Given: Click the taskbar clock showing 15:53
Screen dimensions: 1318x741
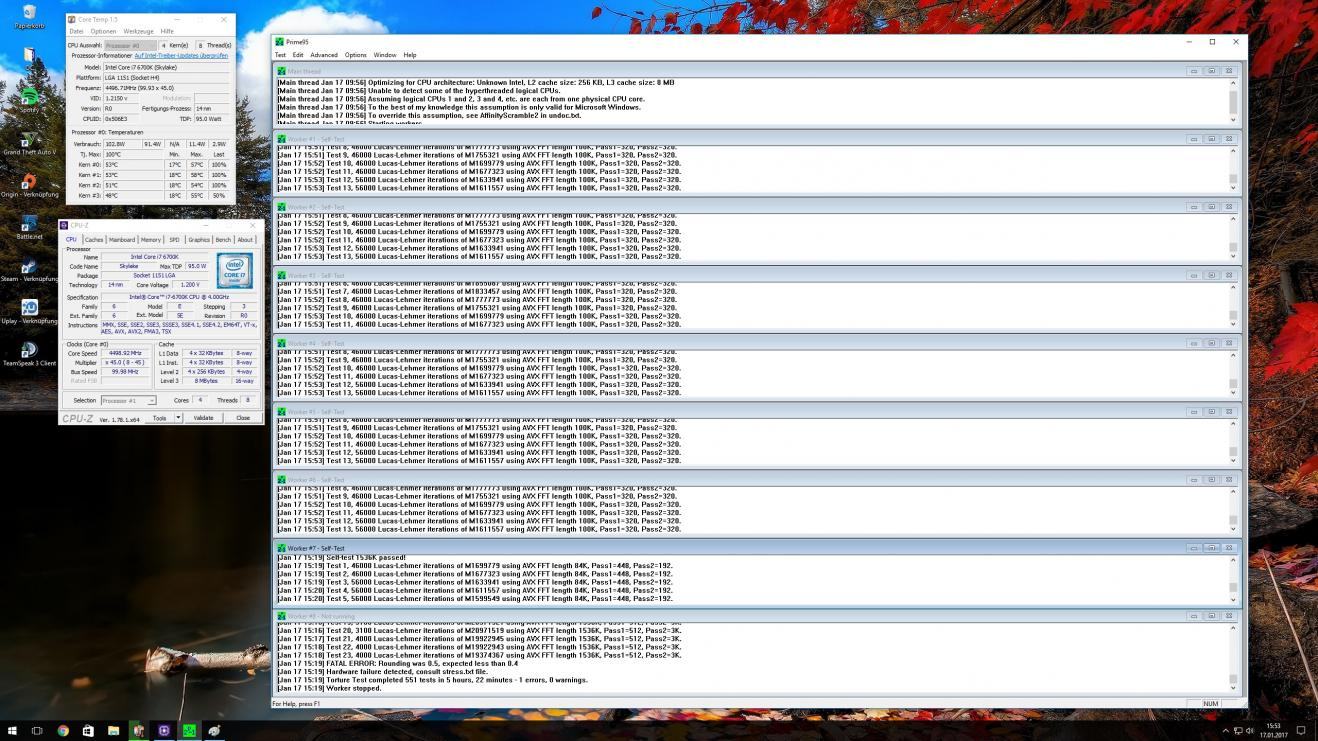Looking at the screenshot, I should coord(1273,730).
